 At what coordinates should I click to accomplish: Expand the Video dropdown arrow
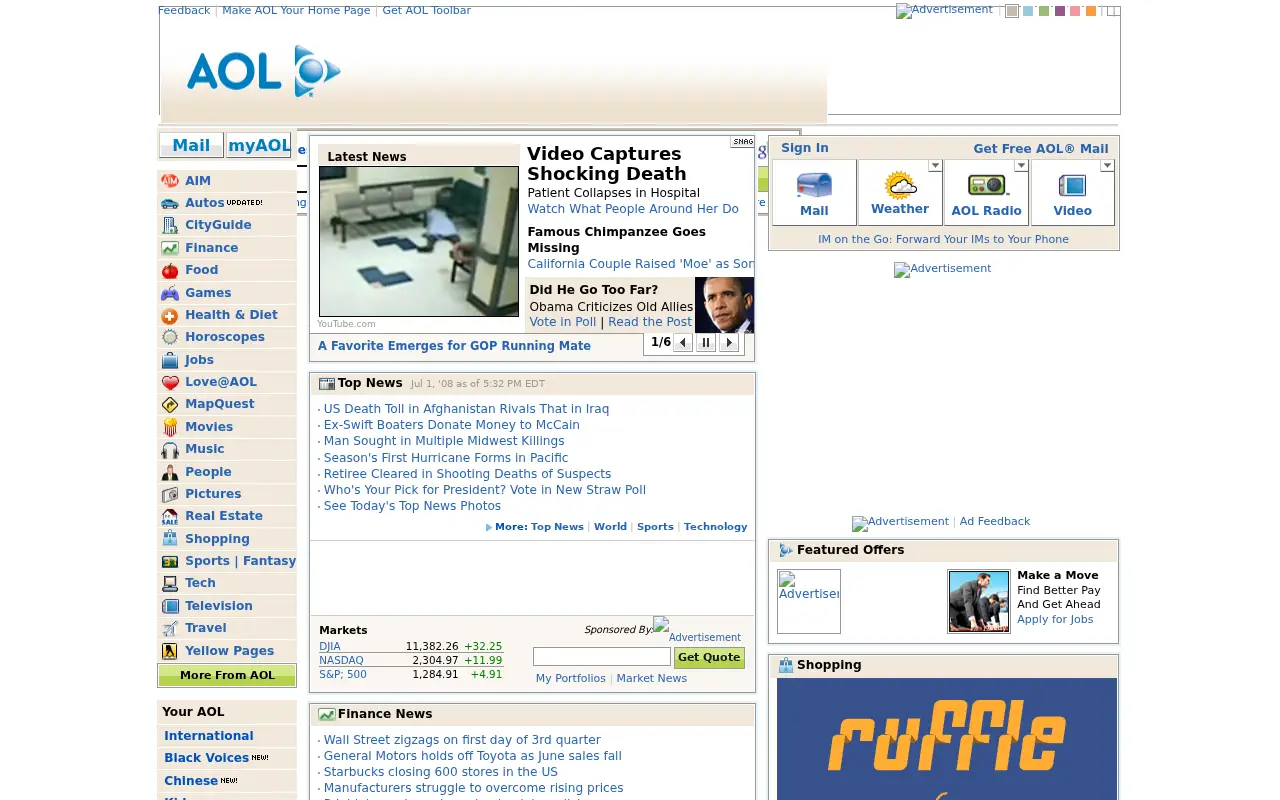1107,166
